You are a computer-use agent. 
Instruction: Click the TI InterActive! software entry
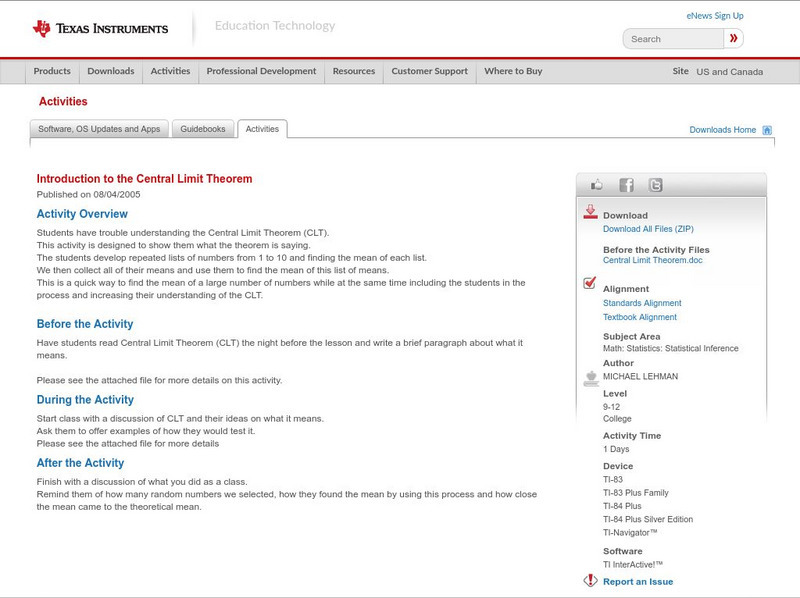633,564
